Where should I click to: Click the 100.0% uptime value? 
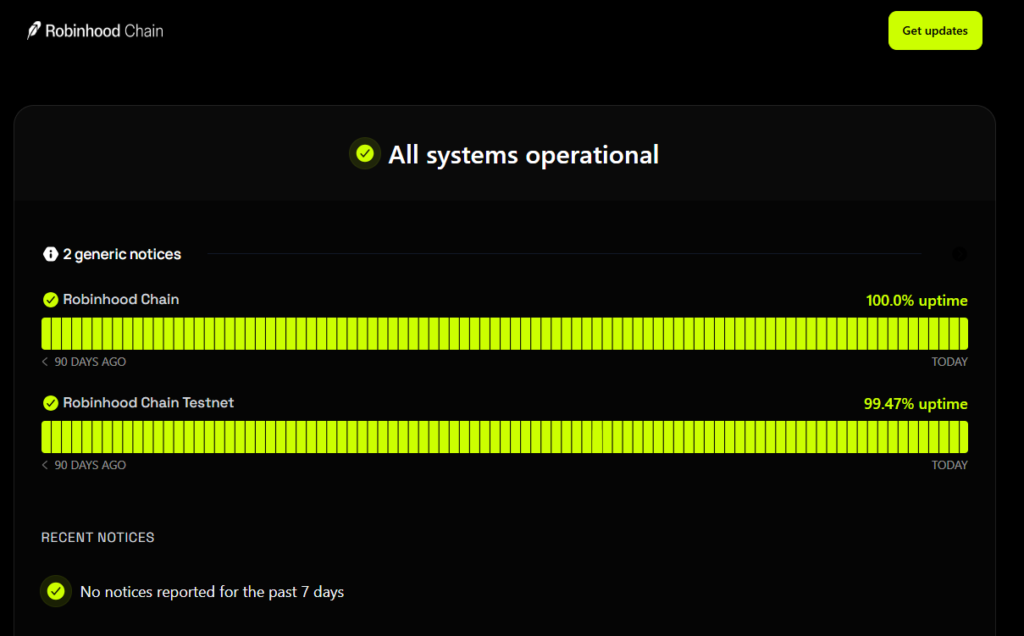pyautogui.click(x=916, y=300)
